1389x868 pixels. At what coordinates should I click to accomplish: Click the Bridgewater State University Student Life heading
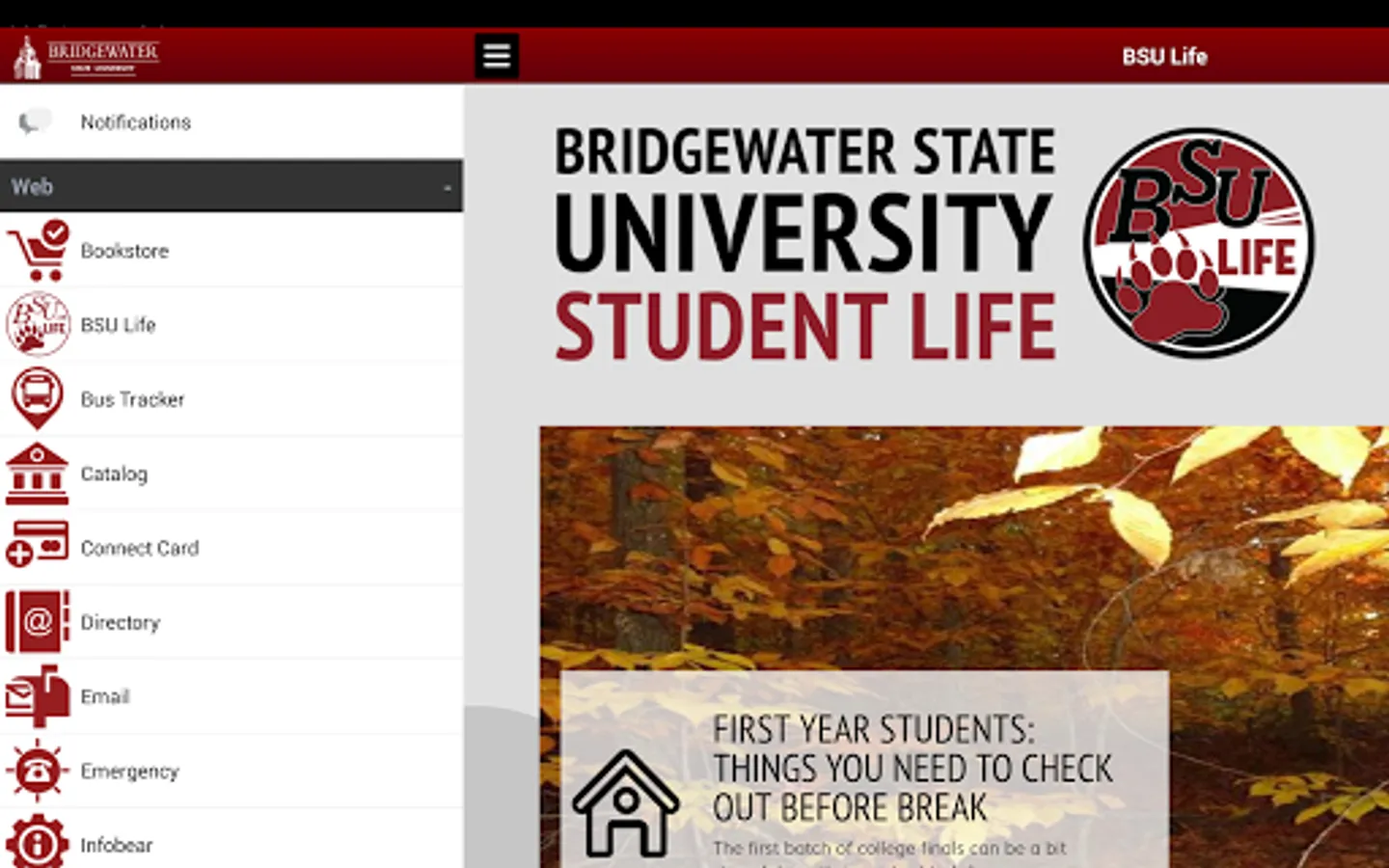pyautogui.click(x=804, y=243)
